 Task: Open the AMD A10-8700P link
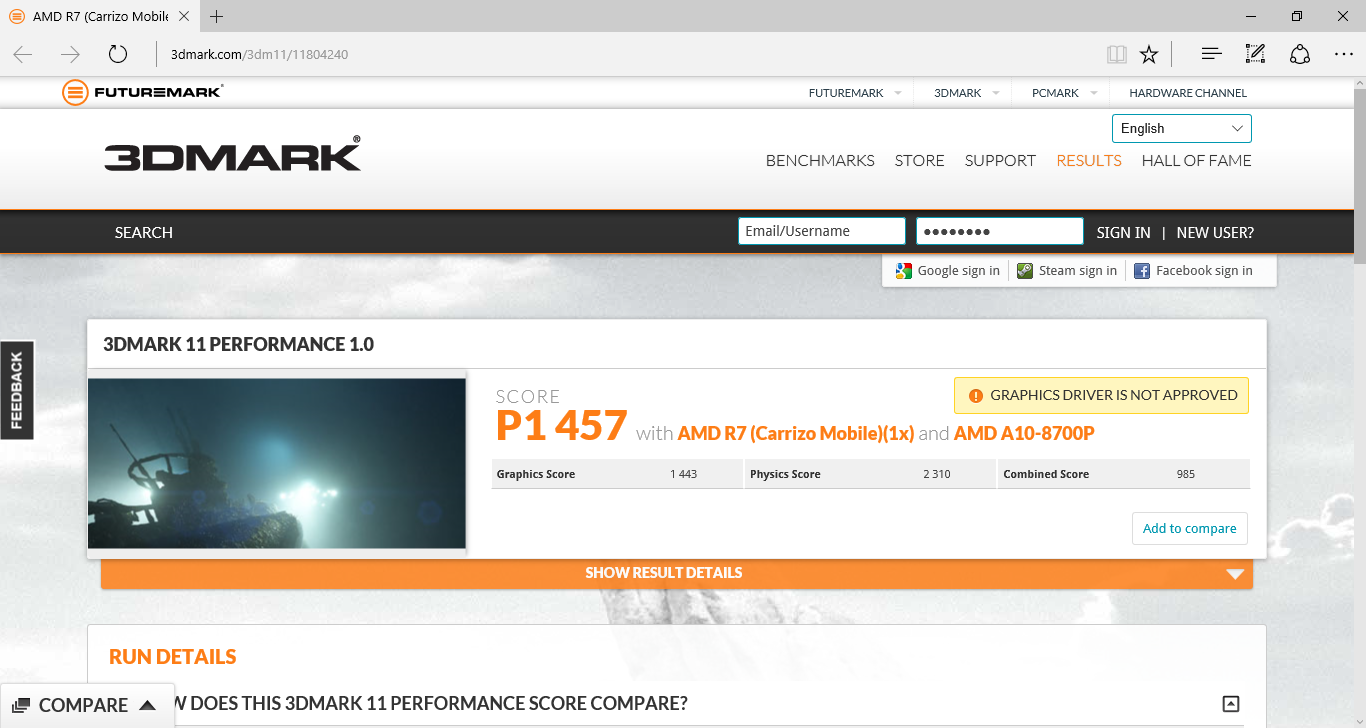(1025, 433)
